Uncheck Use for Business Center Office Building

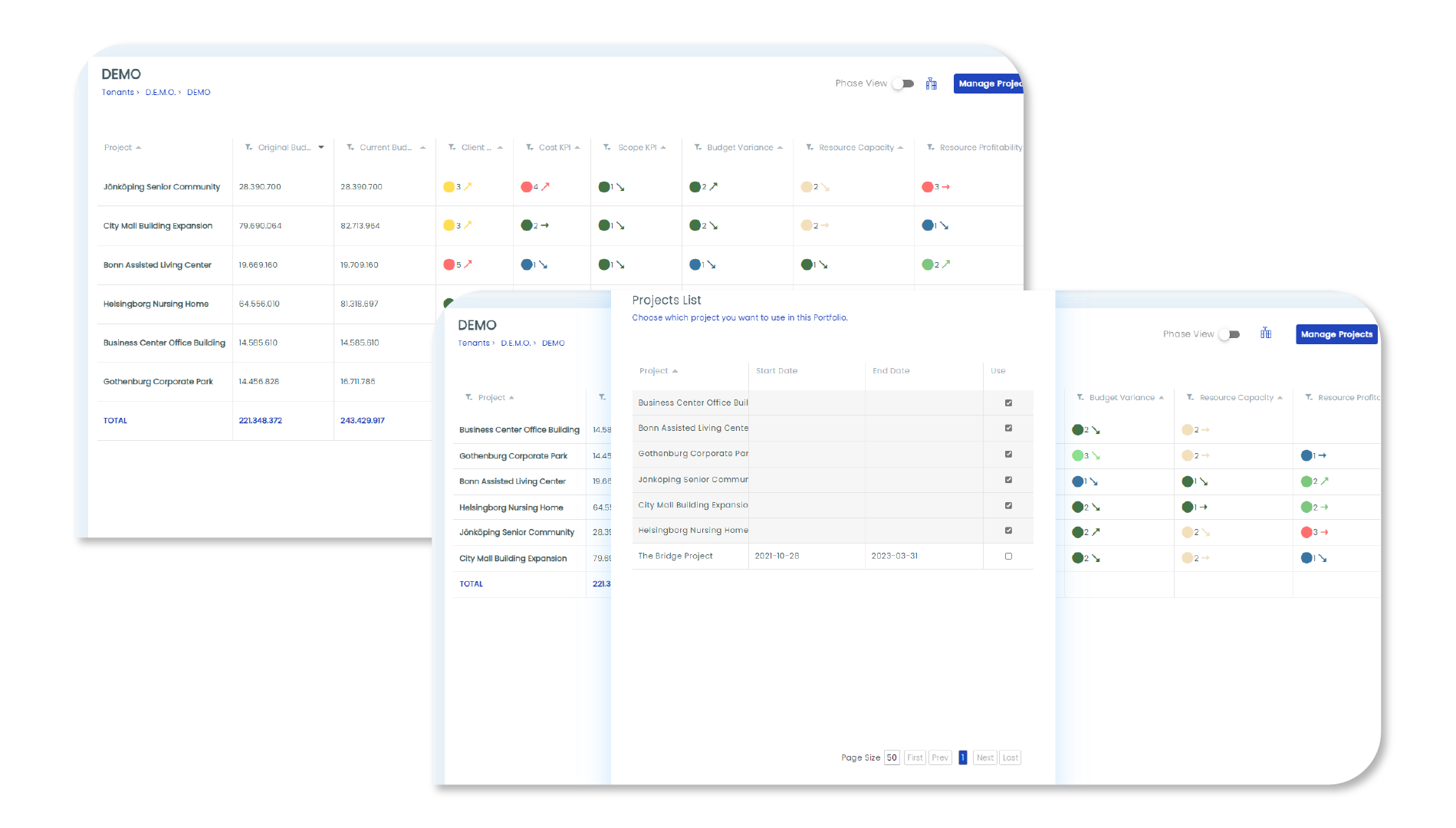(1008, 403)
